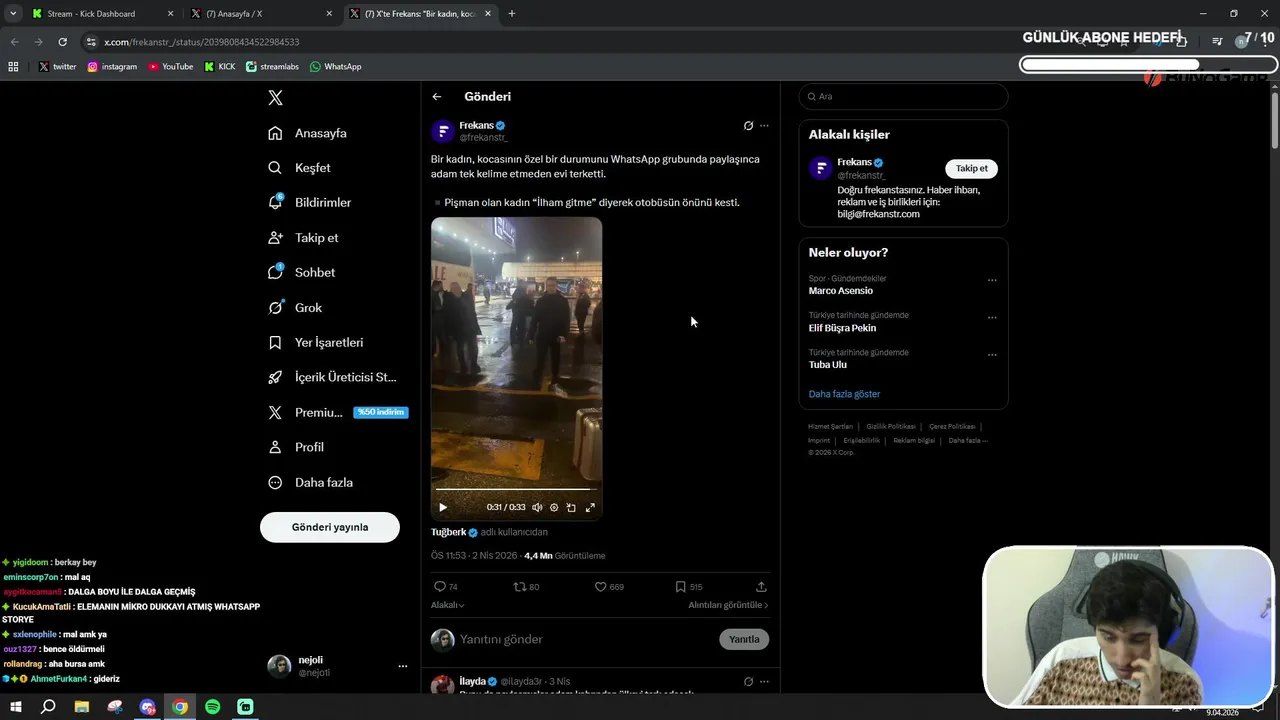
Task: Click the X logo in sidebar
Action: point(275,97)
